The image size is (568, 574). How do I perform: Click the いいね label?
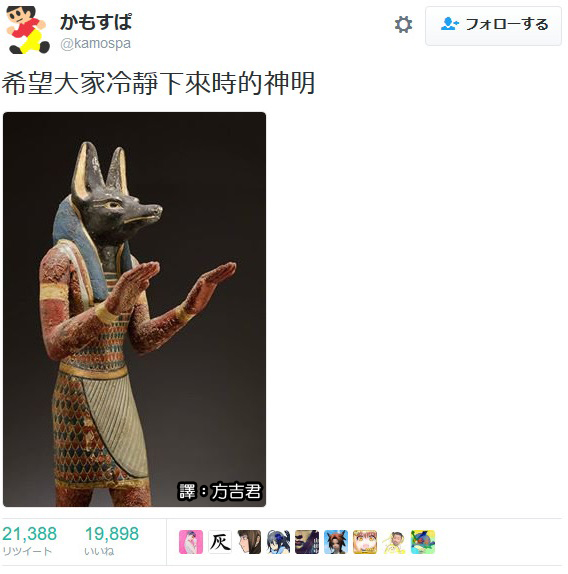[99, 551]
